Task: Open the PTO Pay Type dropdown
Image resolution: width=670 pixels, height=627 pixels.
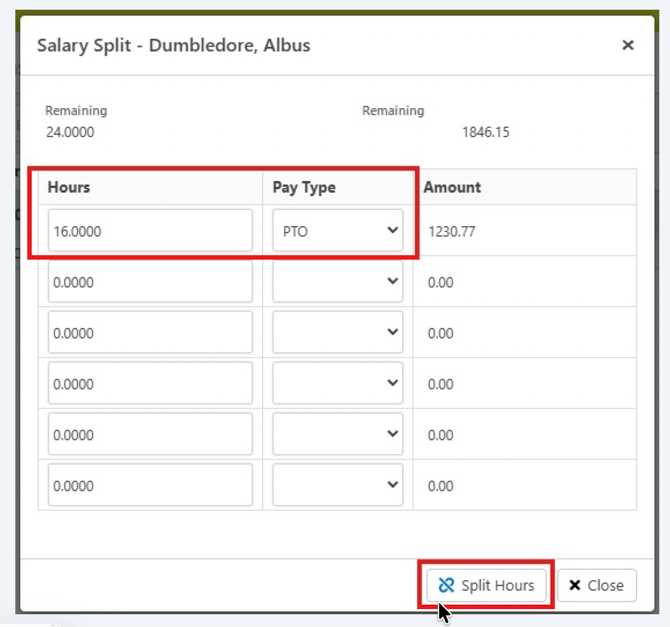Action: pyautogui.click(x=337, y=231)
